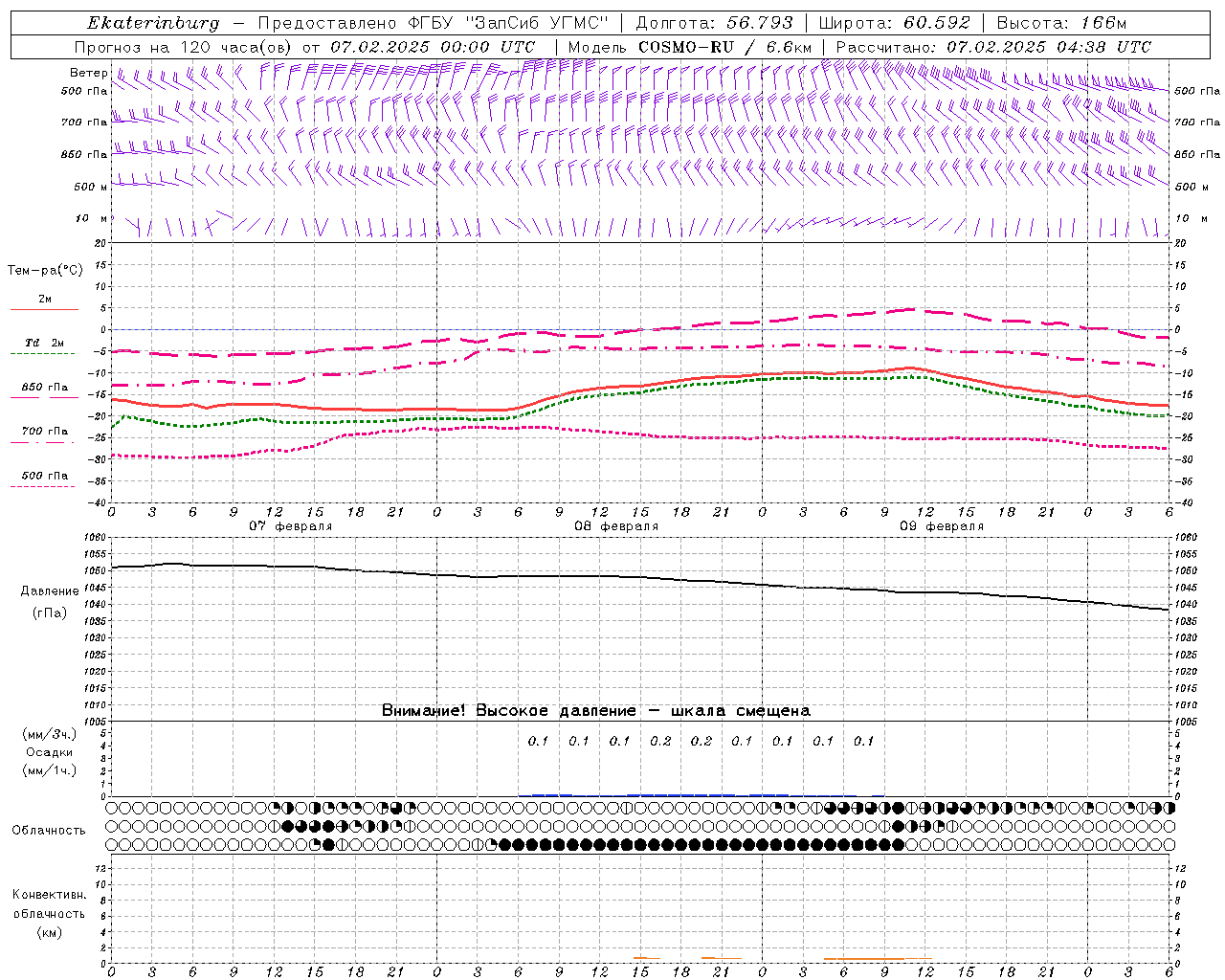Click the Рассчитано: 07.02.2025 04:38 UTC timestamp
This screenshot has height=980, width=1225.
(x=993, y=47)
